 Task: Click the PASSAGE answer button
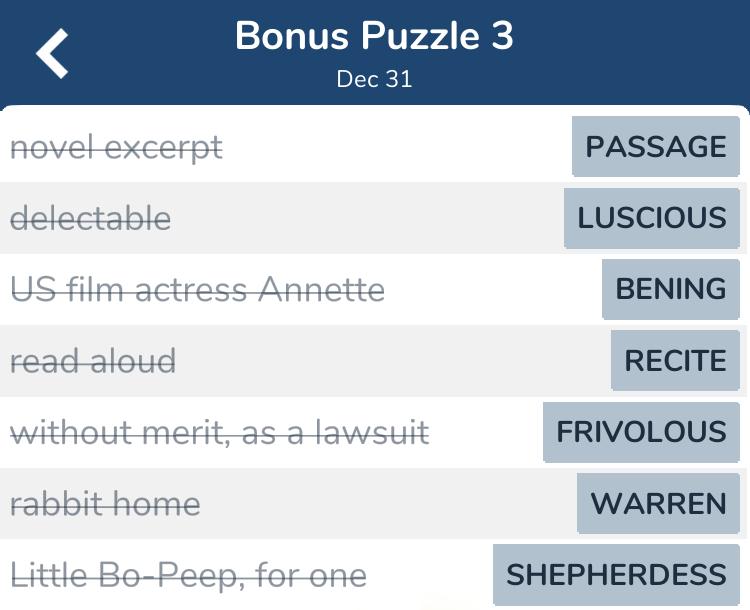[656, 147]
